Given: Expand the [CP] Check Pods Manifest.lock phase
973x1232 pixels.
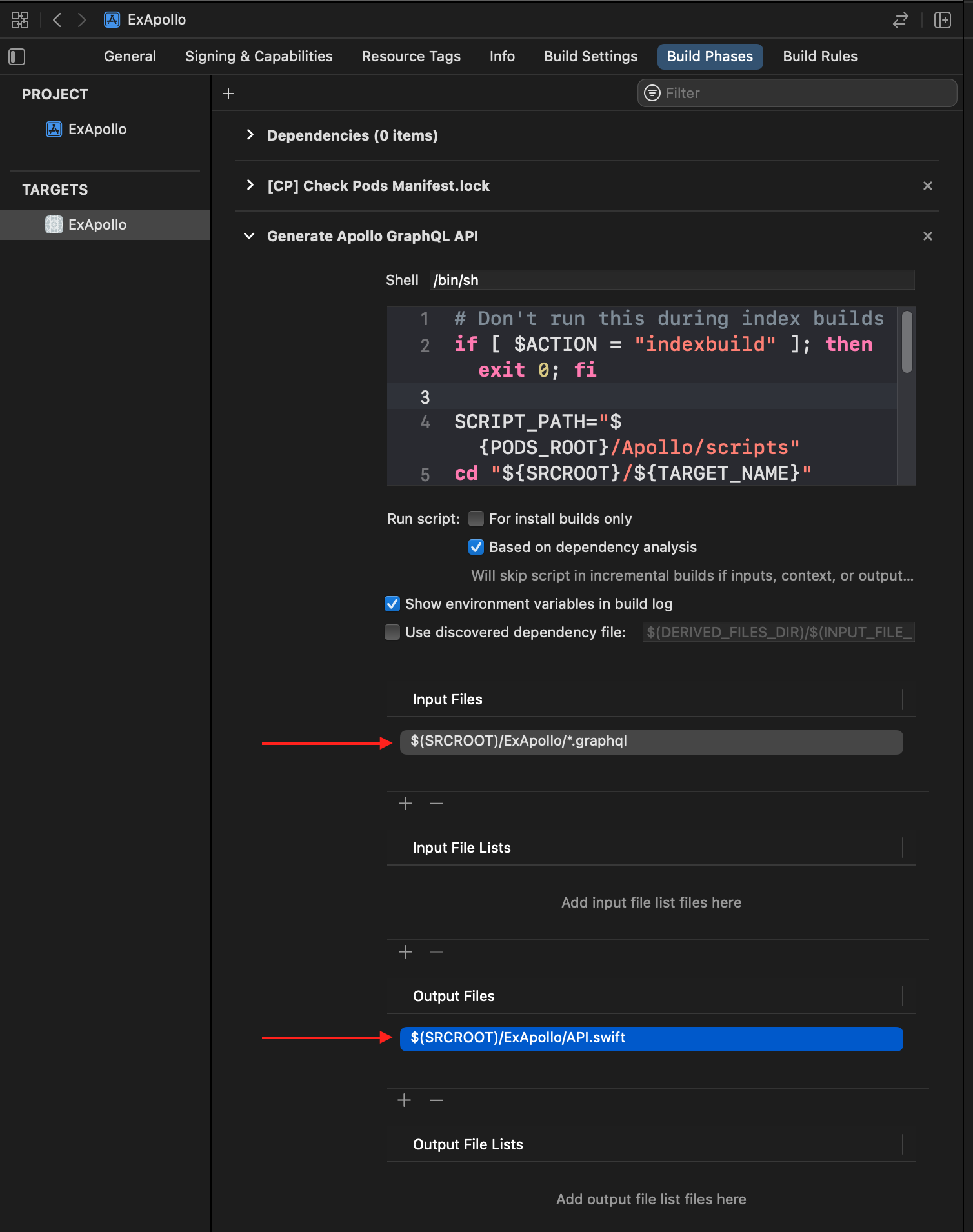Looking at the screenshot, I should (x=250, y=185).
